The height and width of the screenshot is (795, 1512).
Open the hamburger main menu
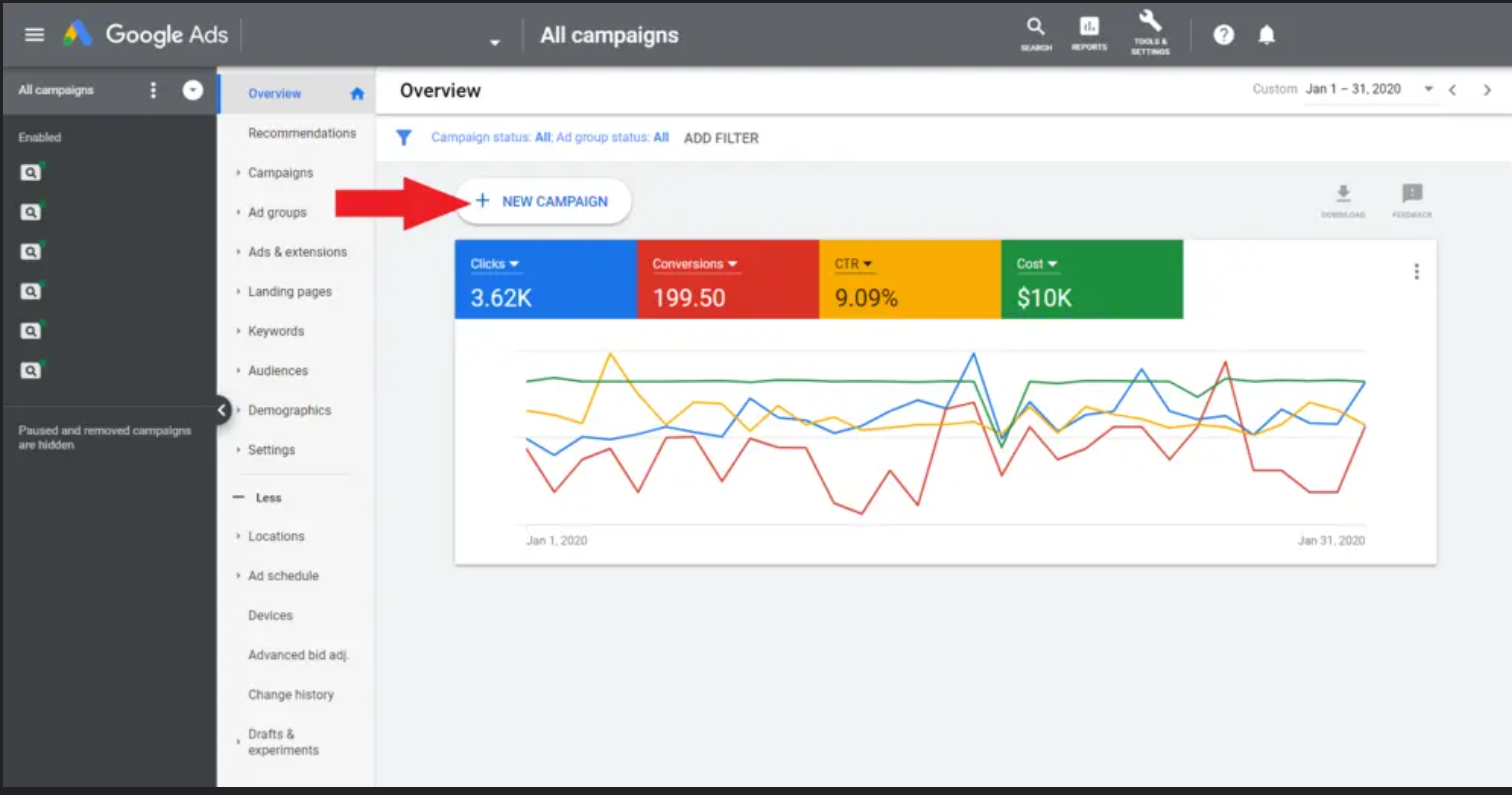34,35
